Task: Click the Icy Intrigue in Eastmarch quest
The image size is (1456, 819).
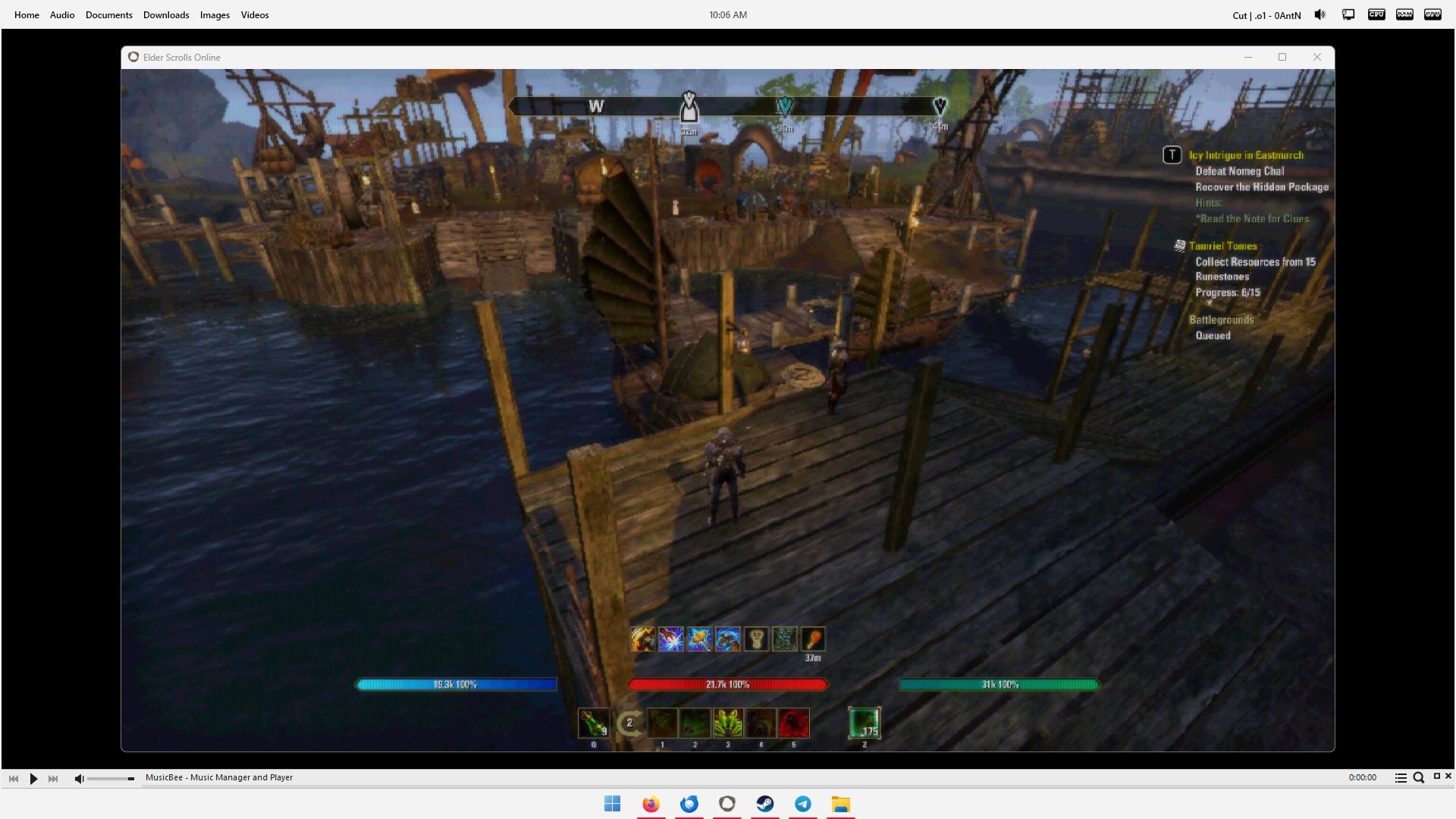Action: 1246,155
